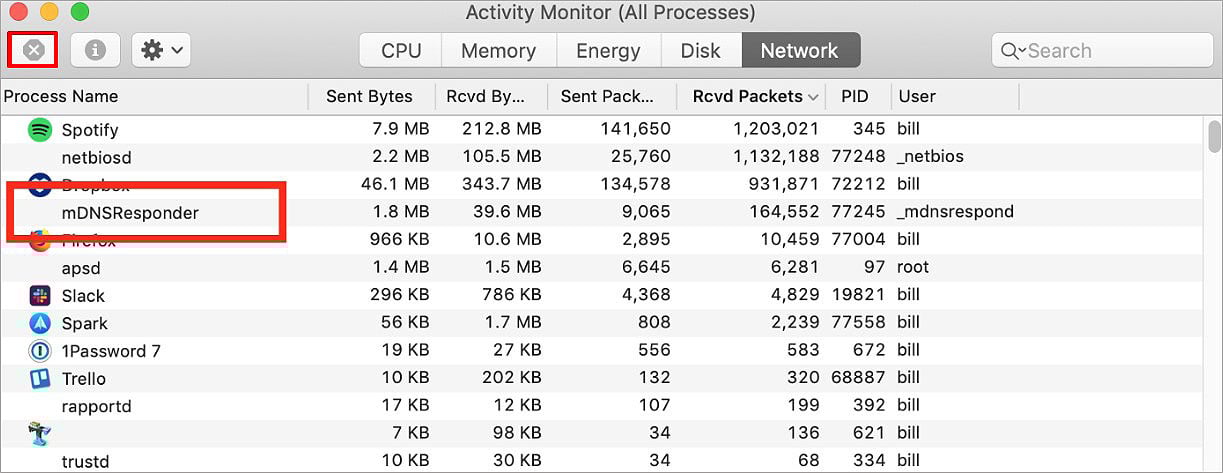Switch to the Memory tab
Image resolution: width=1223 pixels, height=473 pixels.
498,50
